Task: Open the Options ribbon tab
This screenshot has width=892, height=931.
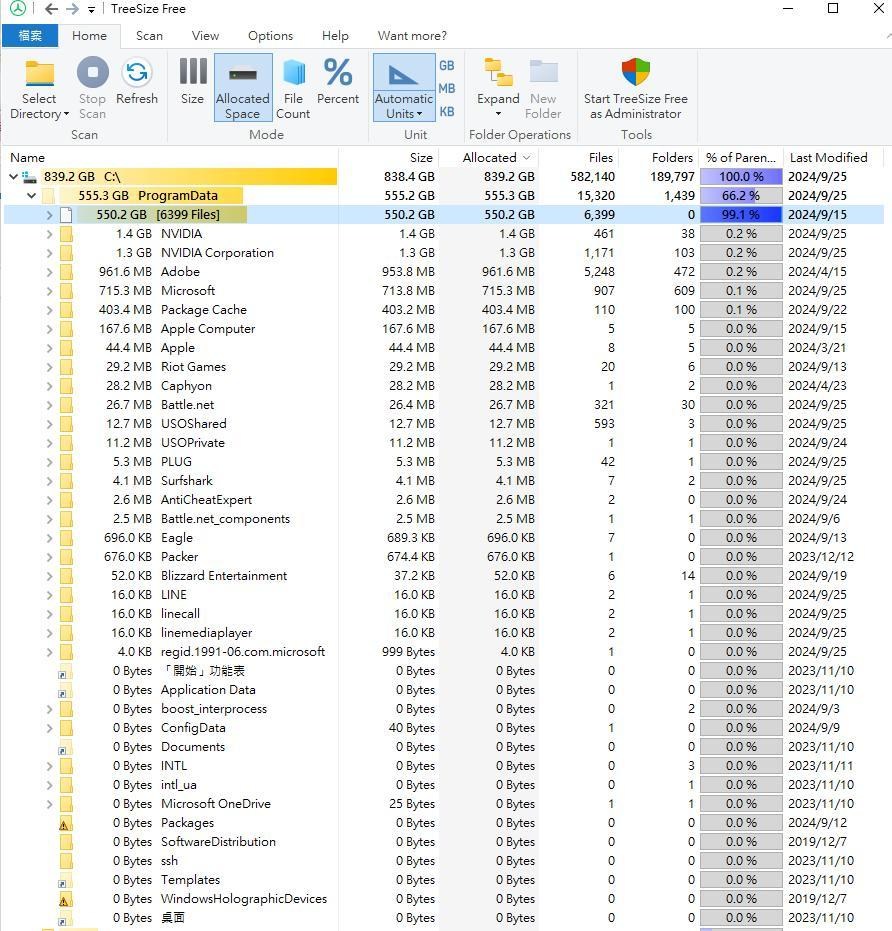Action: (x=270, y=35)
